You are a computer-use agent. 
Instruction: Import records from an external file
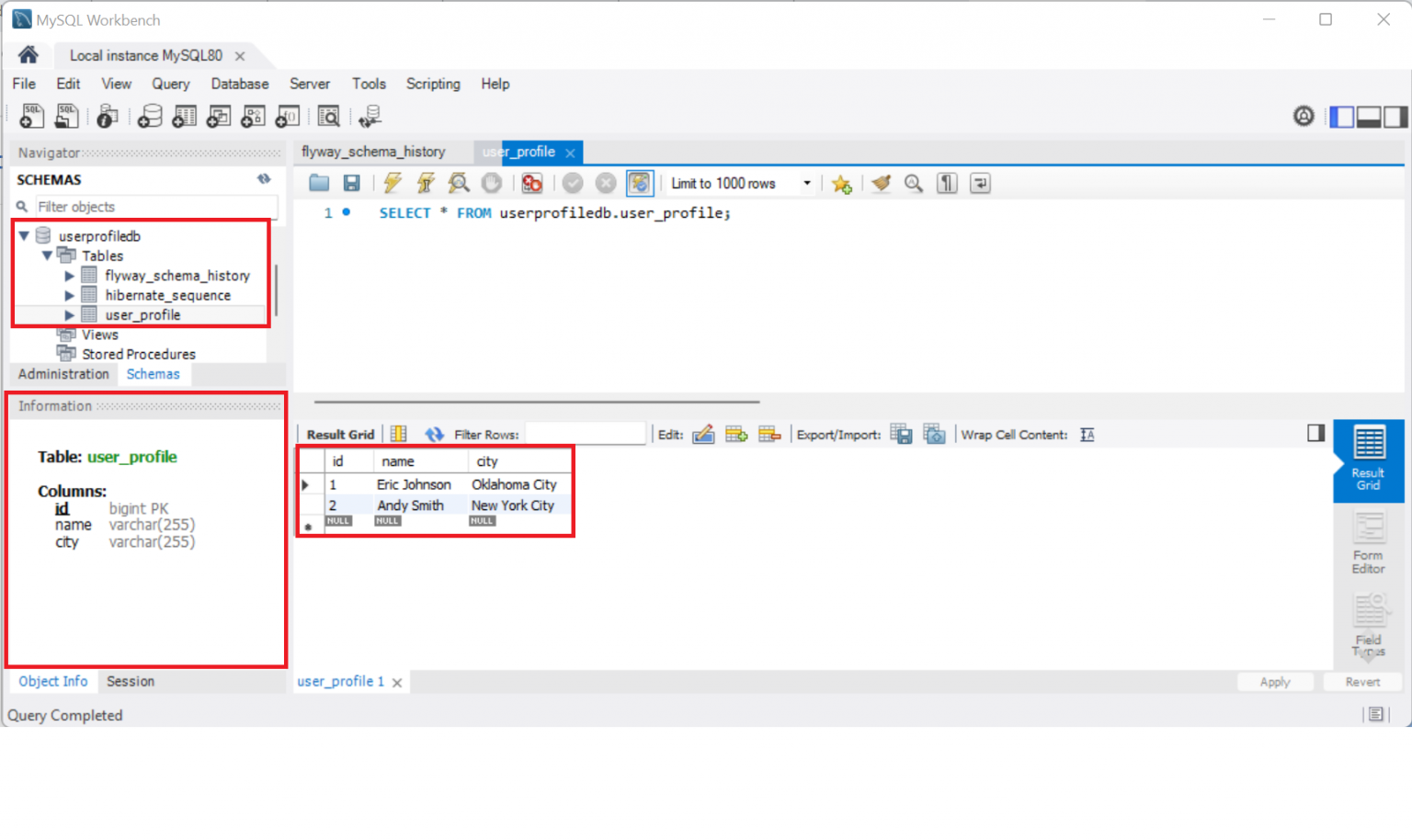point(935,435)
